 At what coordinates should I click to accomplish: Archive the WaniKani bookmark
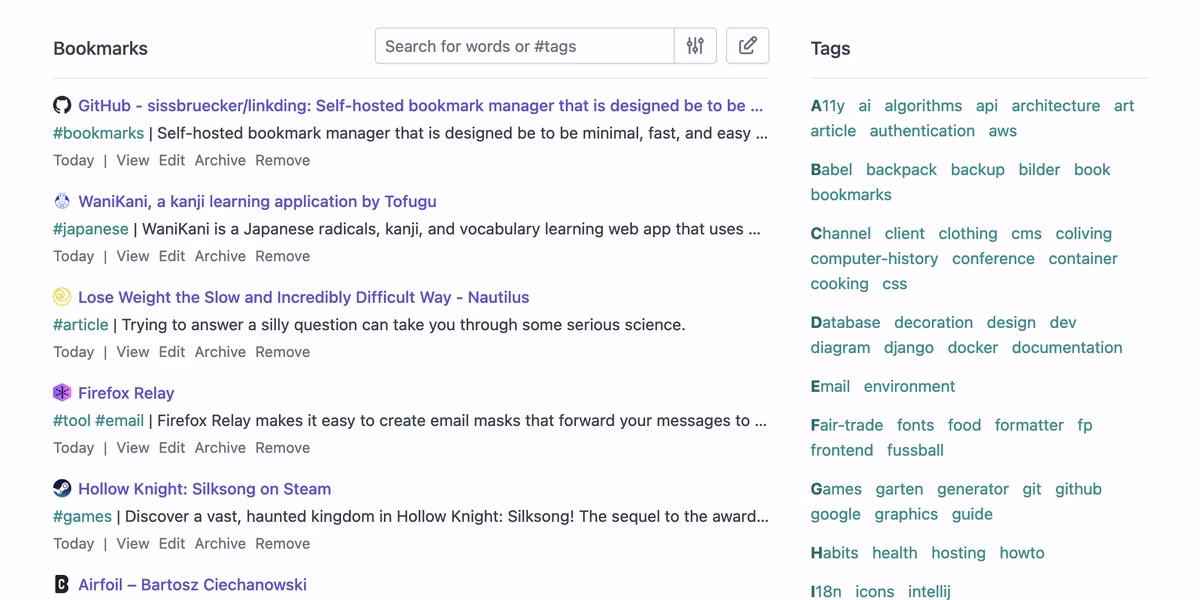220,256
